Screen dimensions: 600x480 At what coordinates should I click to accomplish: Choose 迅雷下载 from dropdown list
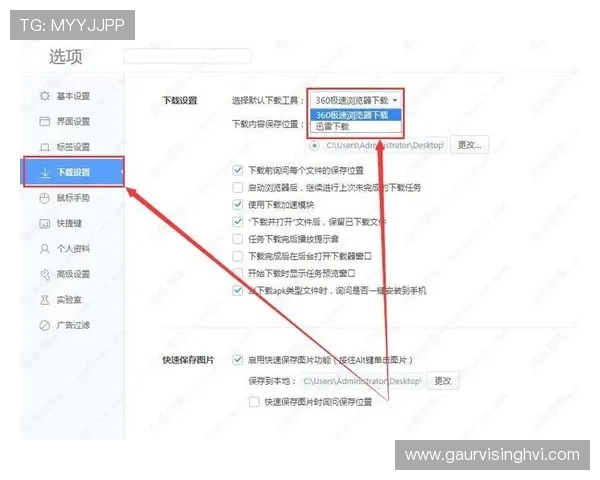click(355, 126)
